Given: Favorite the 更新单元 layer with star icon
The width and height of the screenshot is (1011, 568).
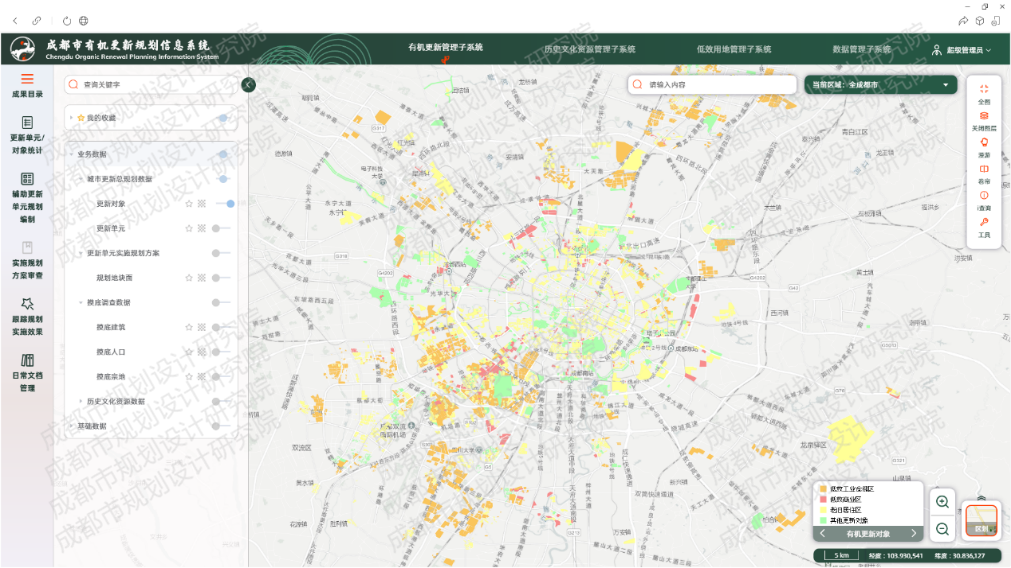Looking at the screenshot, I should click(x=189, y=228).
